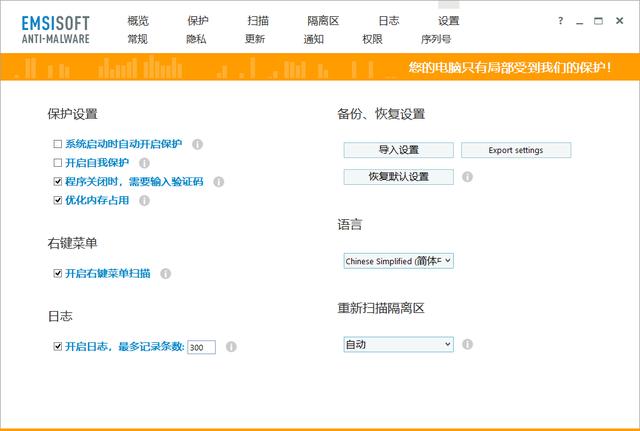
Task: Click 导入设置 button
Action: click(x=398, y=150)
